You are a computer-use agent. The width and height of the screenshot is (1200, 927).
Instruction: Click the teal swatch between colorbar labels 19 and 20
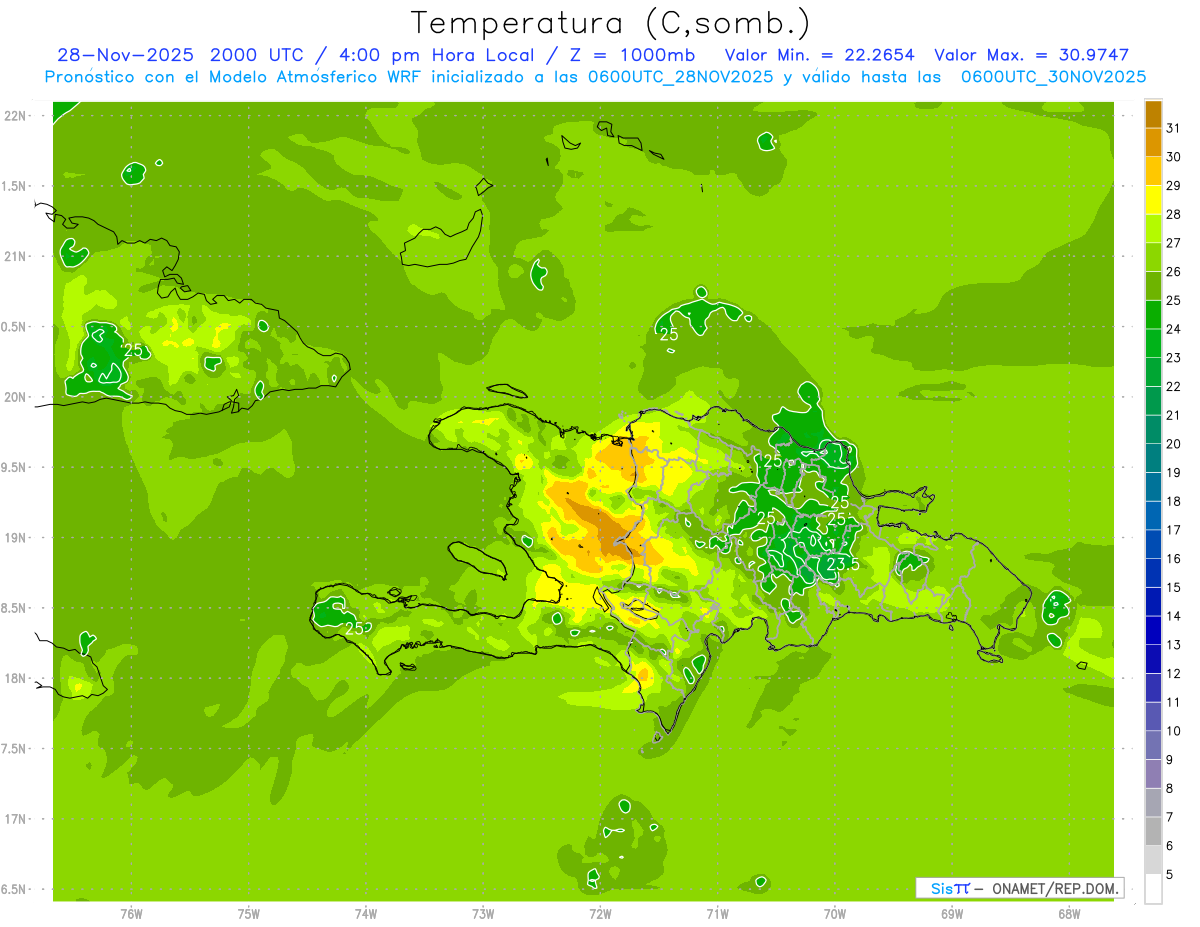(x=1153, y=459)
